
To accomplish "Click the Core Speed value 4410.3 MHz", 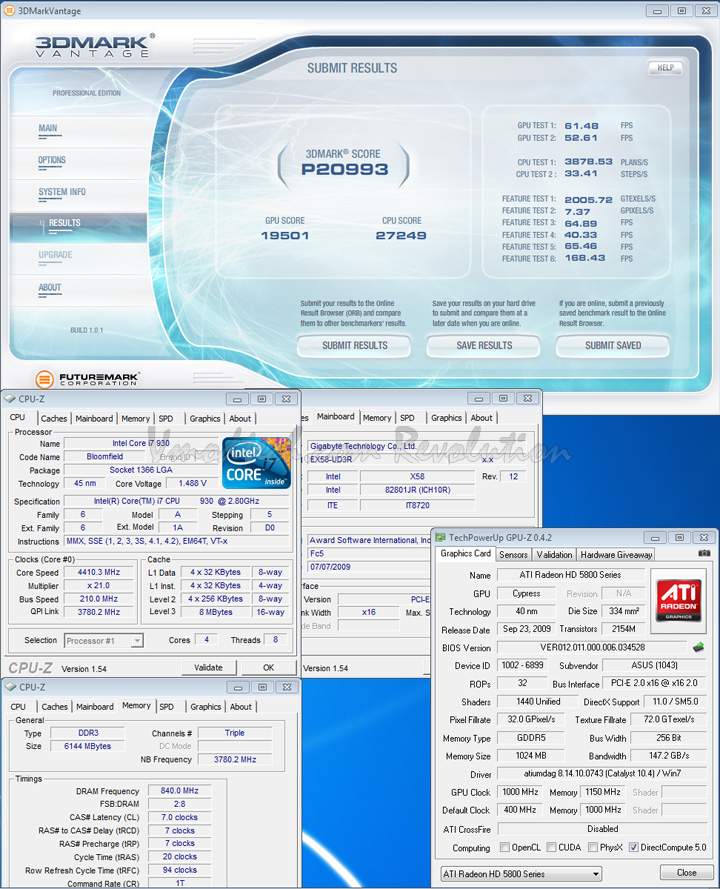I will pos(99,573).
